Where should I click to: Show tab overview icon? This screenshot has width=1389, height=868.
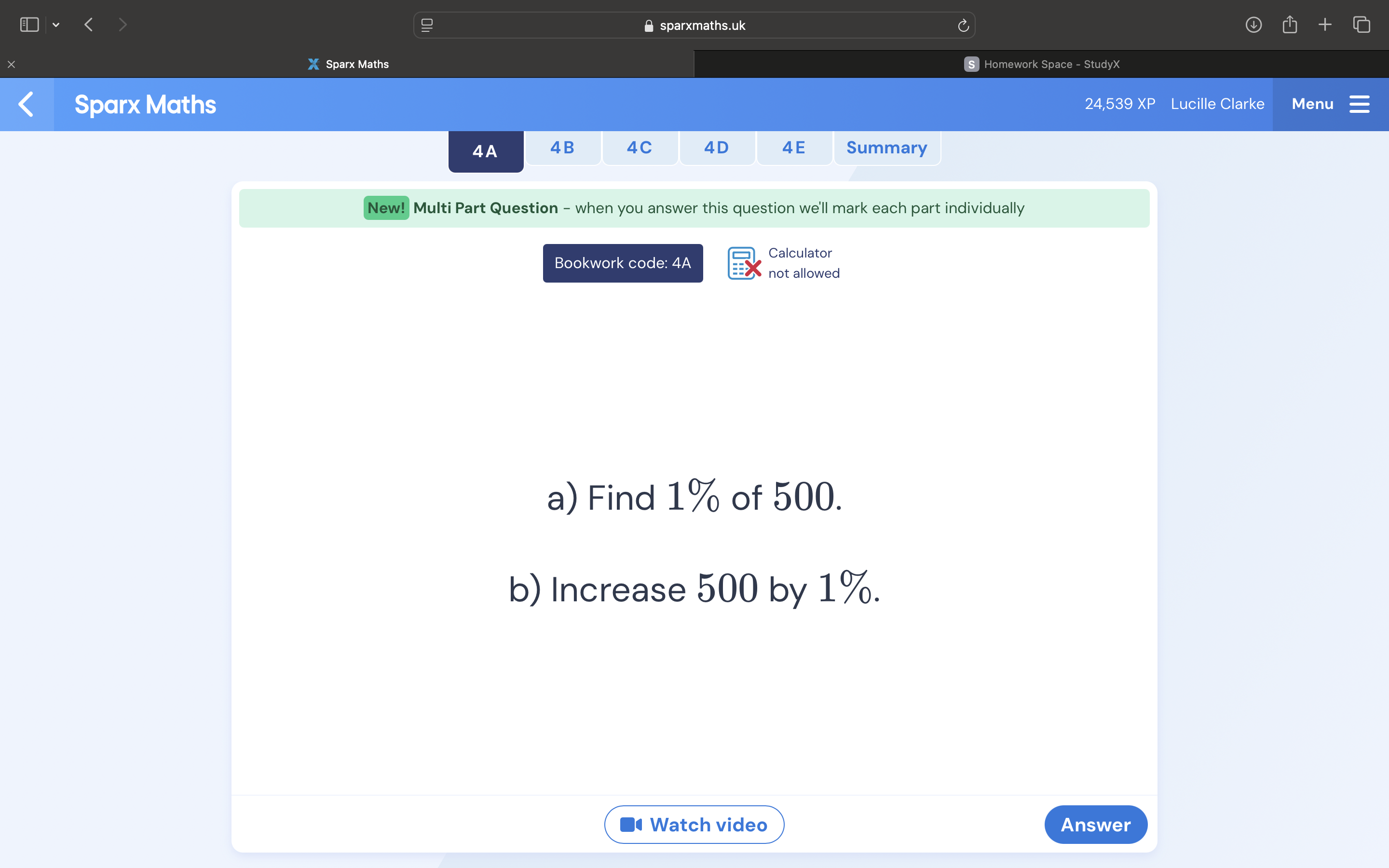(1362, 25)
